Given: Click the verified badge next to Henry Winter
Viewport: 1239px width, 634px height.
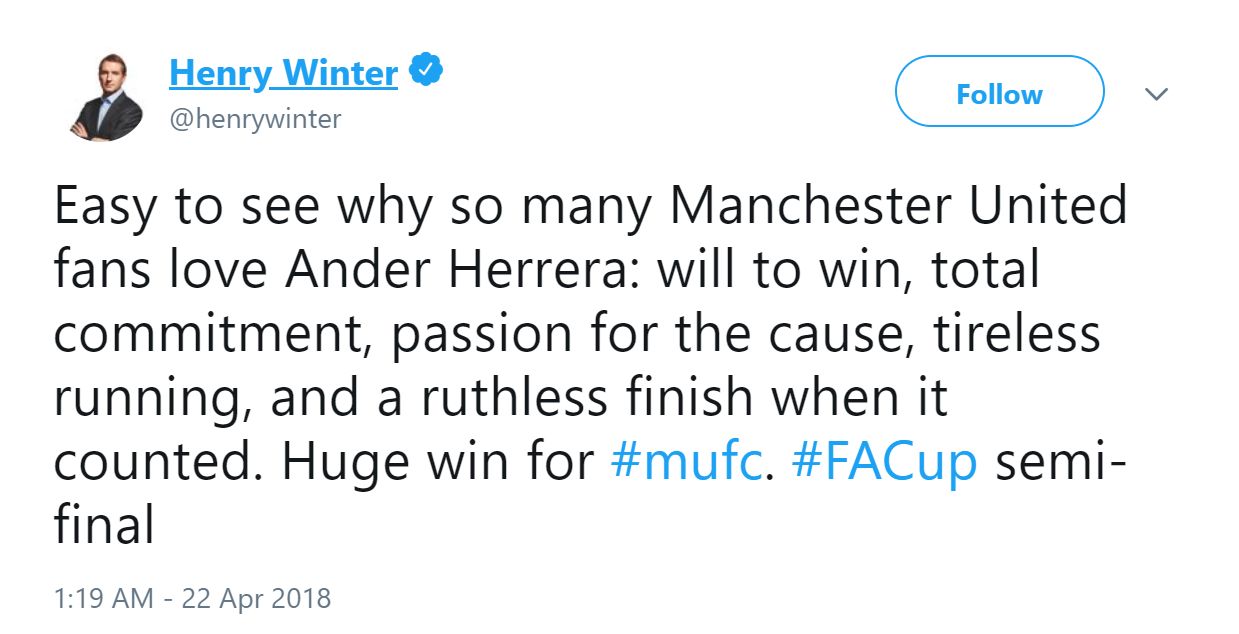Looking at the screenshot, I should [x=426, y=68].
